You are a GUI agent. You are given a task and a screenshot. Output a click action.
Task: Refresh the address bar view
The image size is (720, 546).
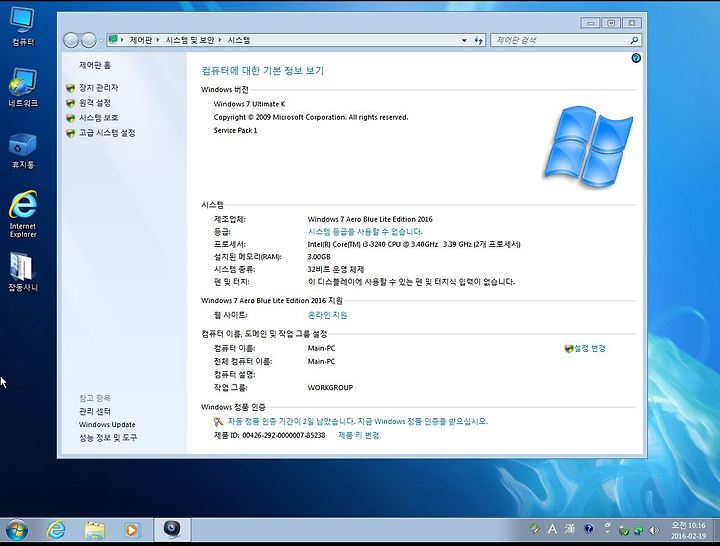pyautogui.click(x=478, y=40)
